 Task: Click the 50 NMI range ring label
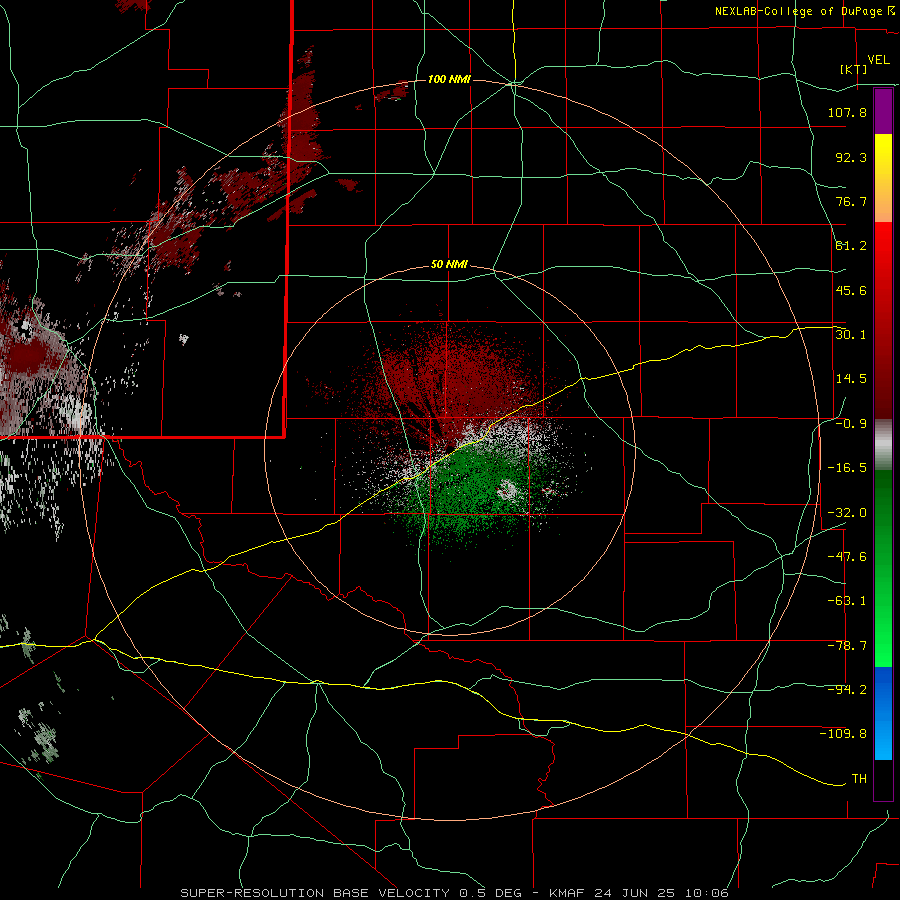pos(449,264)
